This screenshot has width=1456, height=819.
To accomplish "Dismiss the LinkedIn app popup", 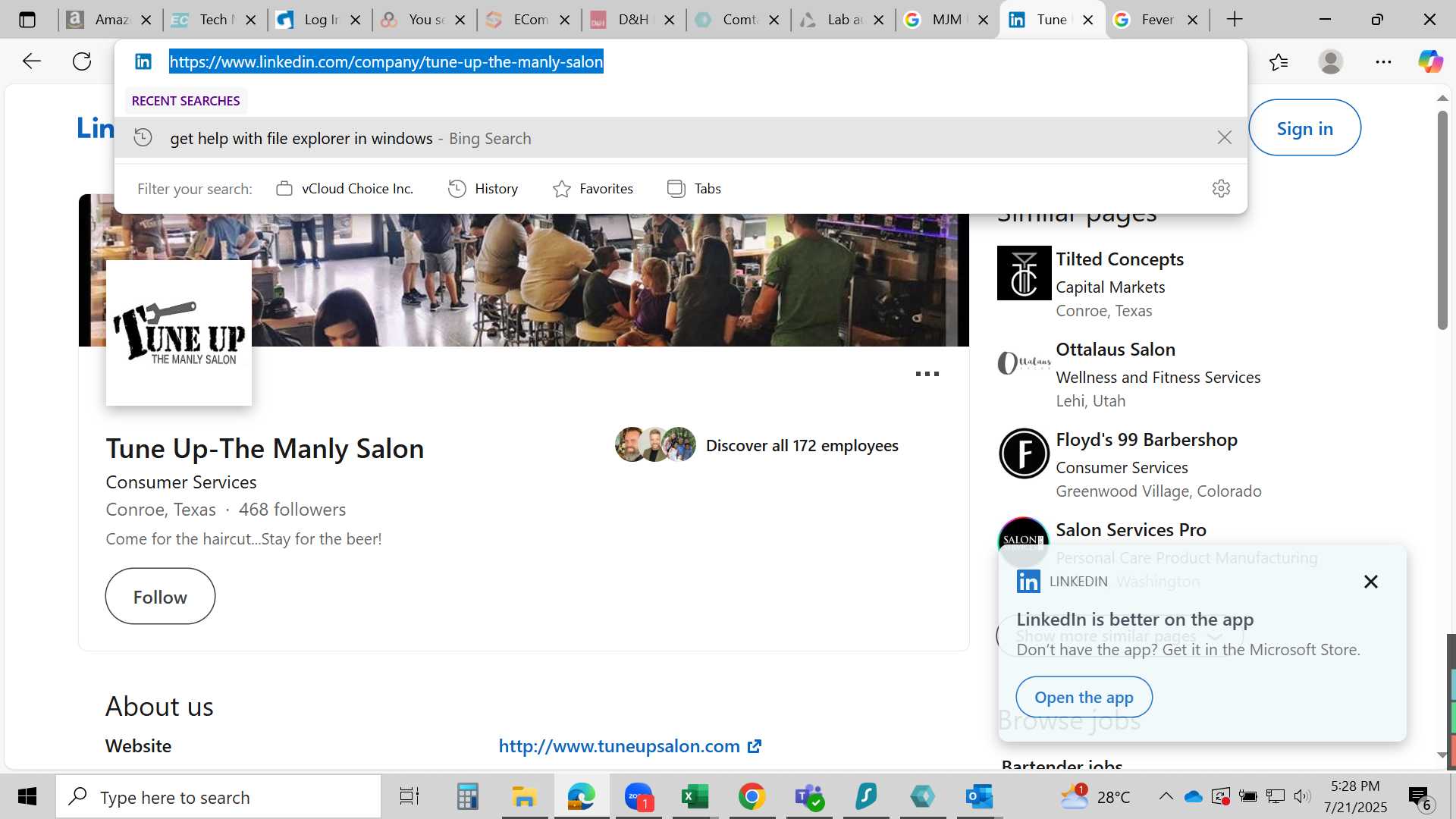I will (x=1370, y=582).
